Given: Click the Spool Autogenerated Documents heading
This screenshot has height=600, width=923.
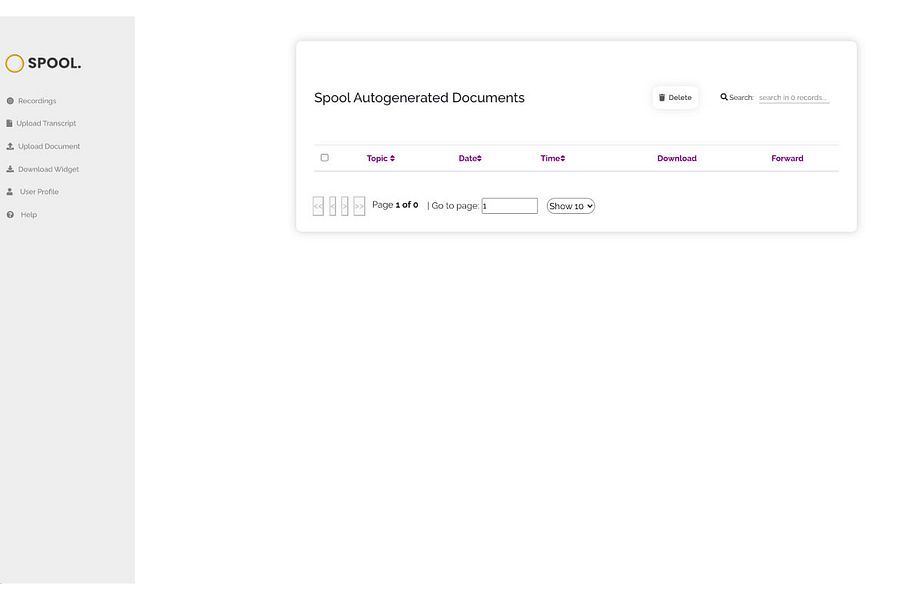Looking at the screenshot, I should (x=419, y=98).
